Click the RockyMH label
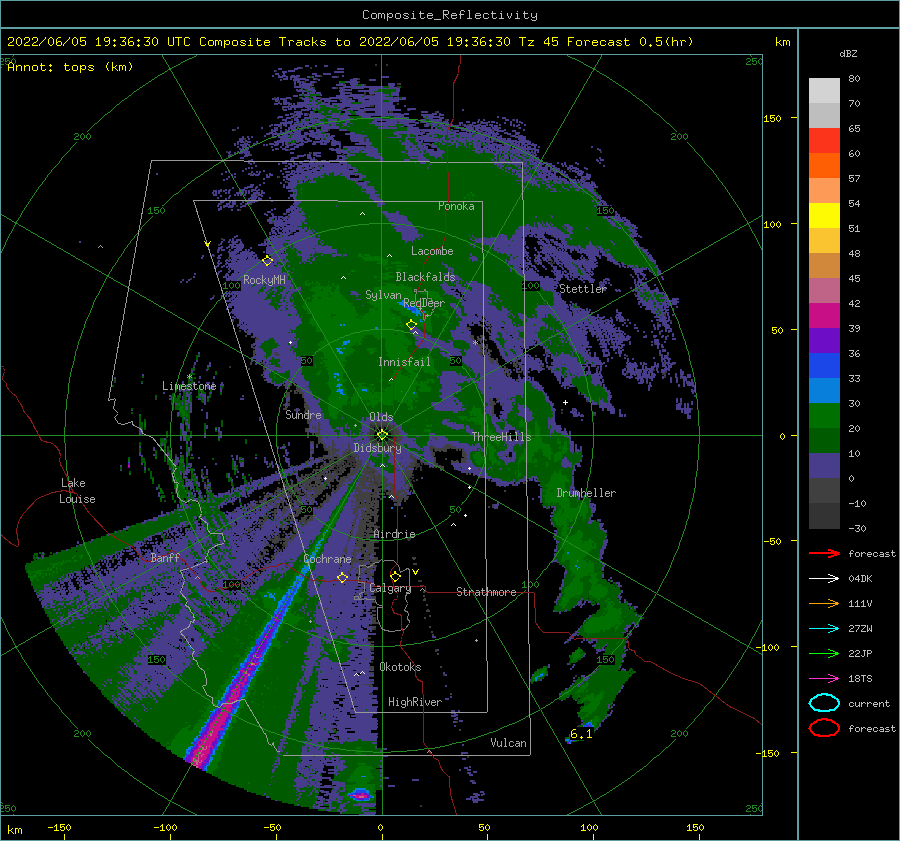The image size is (900, 841). pos(264,280)
